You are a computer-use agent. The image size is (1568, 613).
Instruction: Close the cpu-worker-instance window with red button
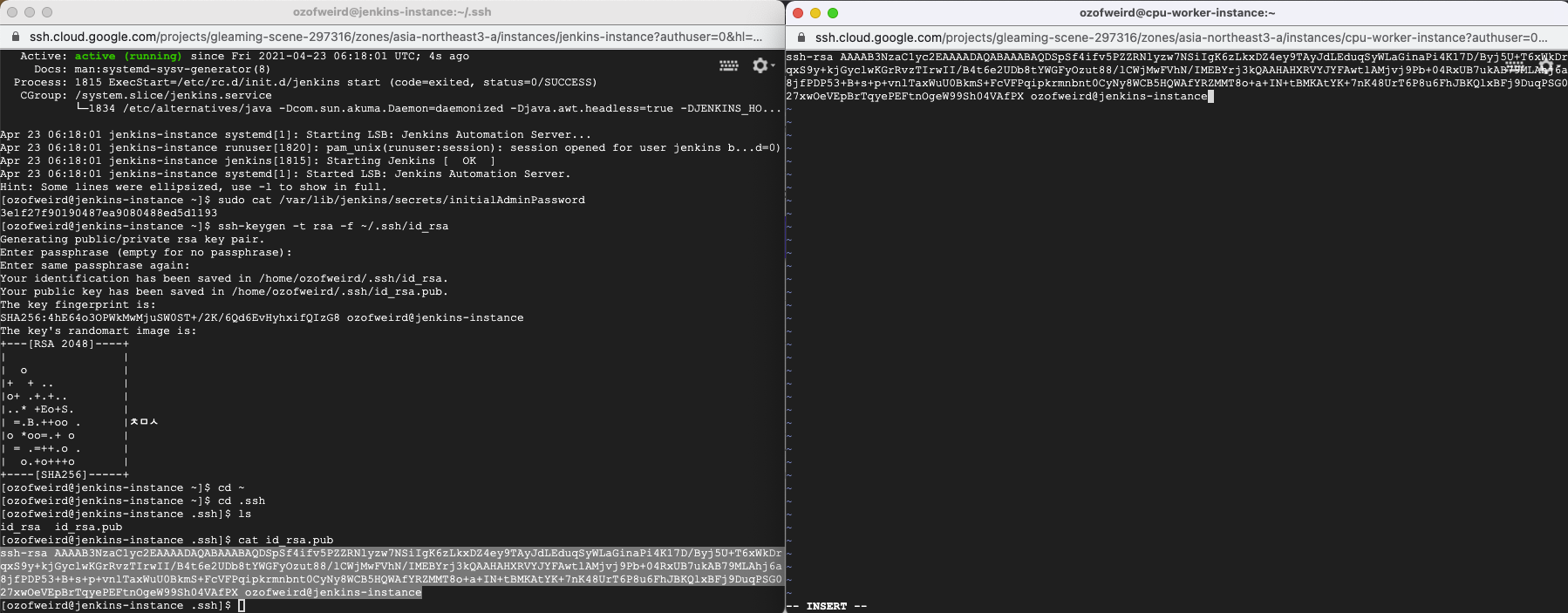click(797, 12)
